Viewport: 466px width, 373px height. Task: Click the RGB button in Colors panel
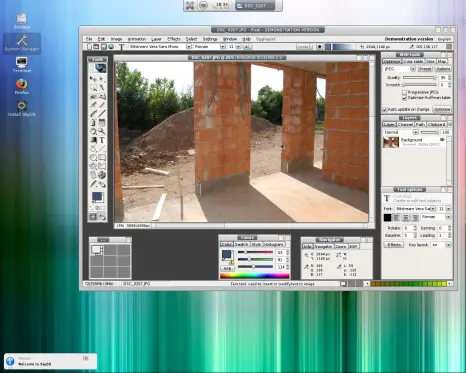227,268
